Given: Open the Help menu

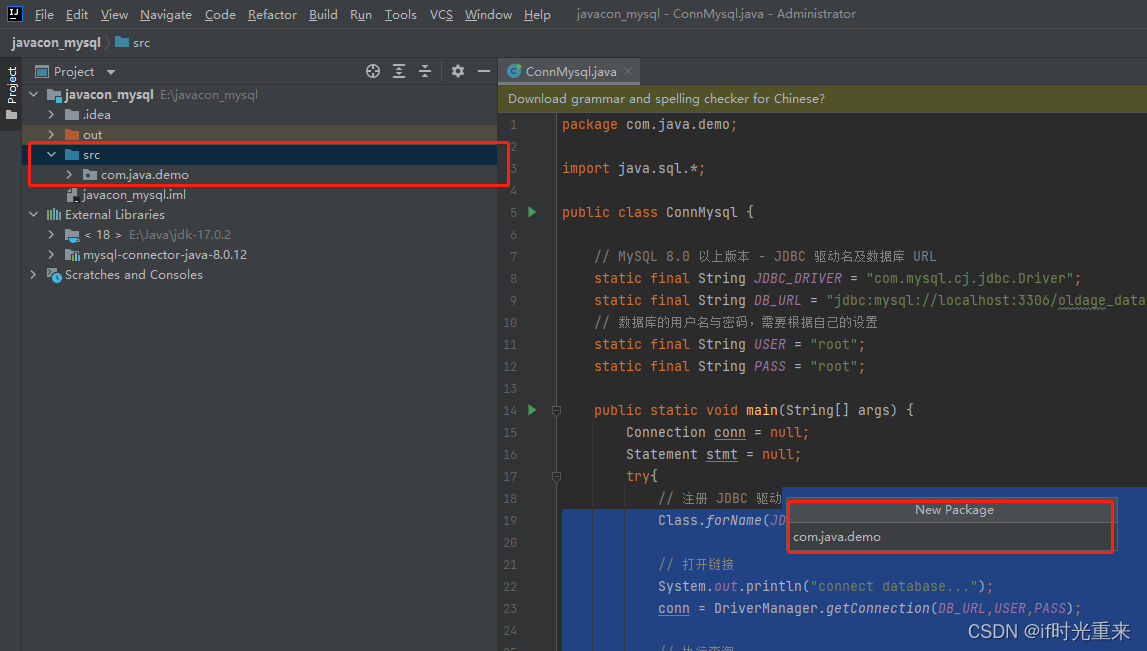Looking at the screenshot, I should coord(537,15).
